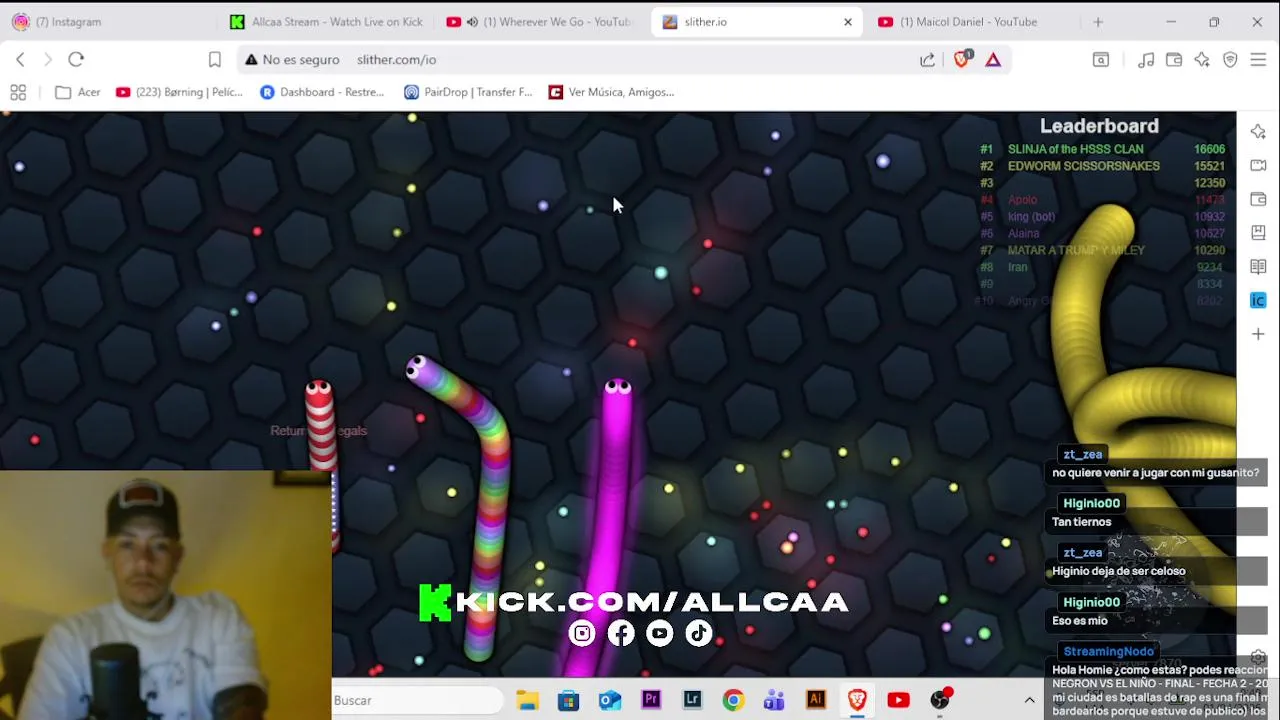Viewport: 1280px width, 720px height.
Task: Click the 'No es seguro' security warning
Action: (x=290, y=60)
